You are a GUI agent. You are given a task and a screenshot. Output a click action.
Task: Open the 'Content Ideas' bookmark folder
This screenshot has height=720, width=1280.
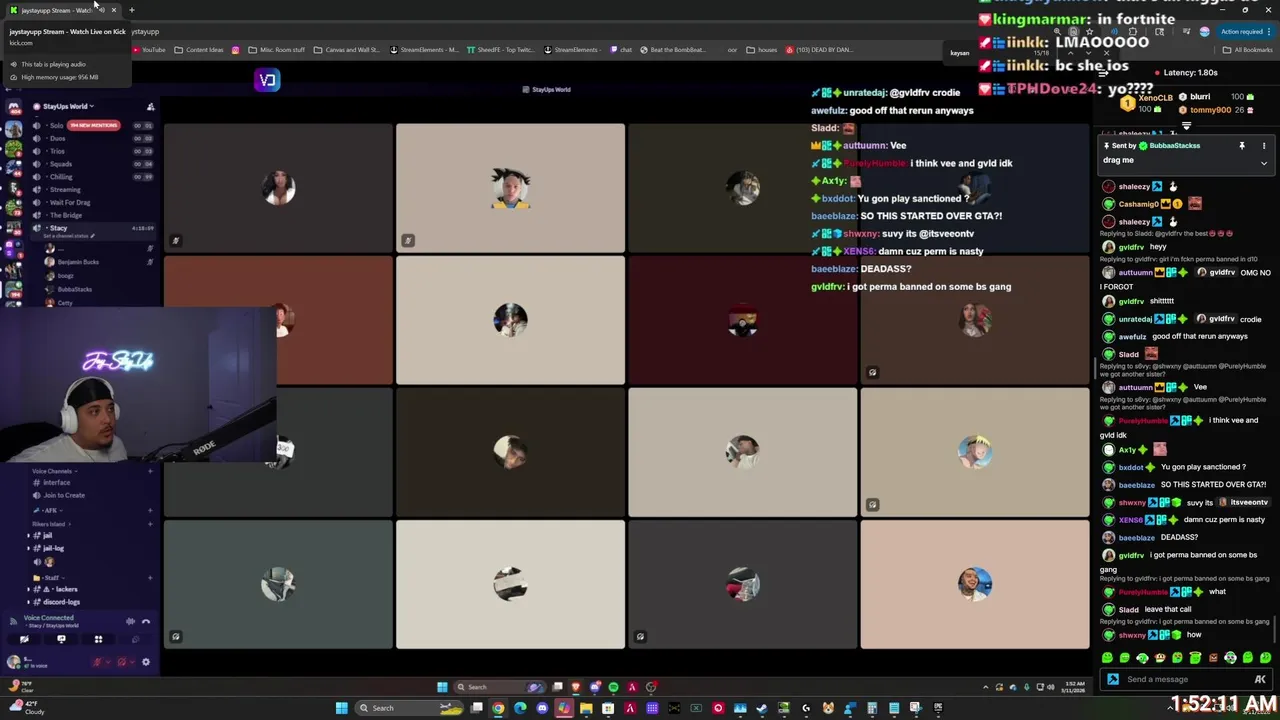tap(199, 50)
